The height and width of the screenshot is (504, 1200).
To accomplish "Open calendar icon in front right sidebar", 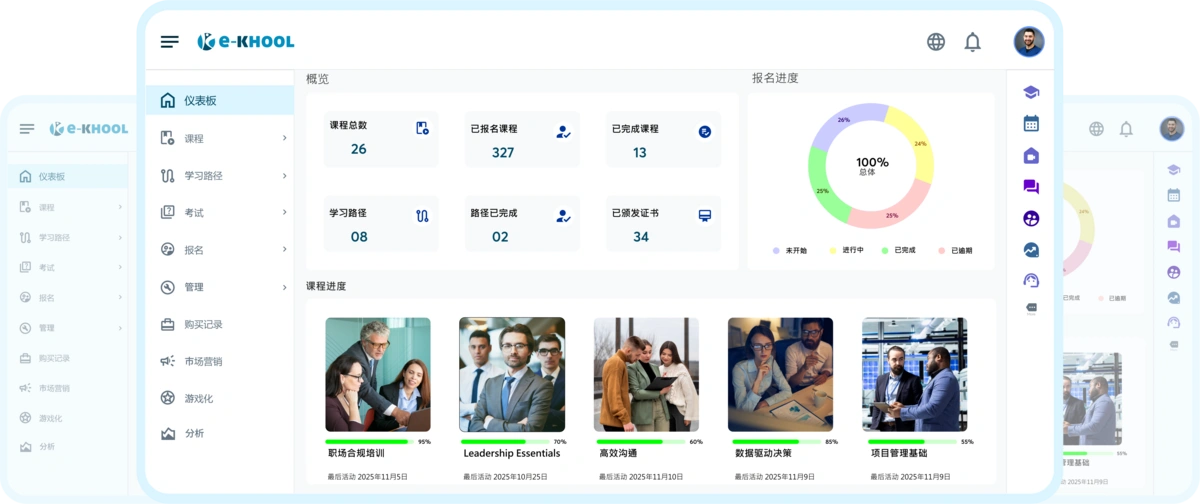I will pyautogui.click(x=1031, y=124).
